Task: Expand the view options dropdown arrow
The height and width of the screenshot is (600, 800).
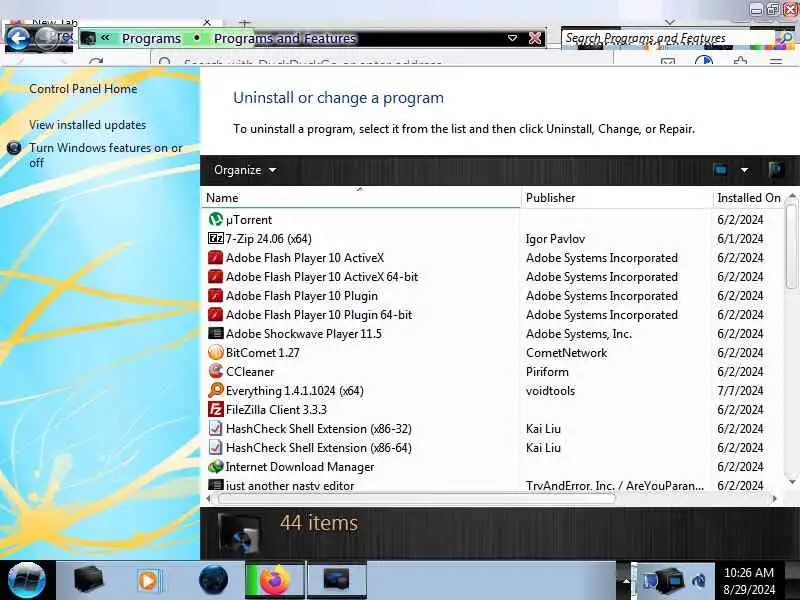Action: coord(744,170)
